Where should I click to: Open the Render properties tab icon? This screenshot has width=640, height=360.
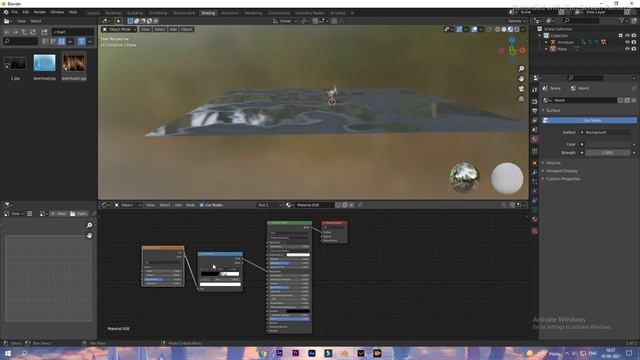click(x=535, y=101)
